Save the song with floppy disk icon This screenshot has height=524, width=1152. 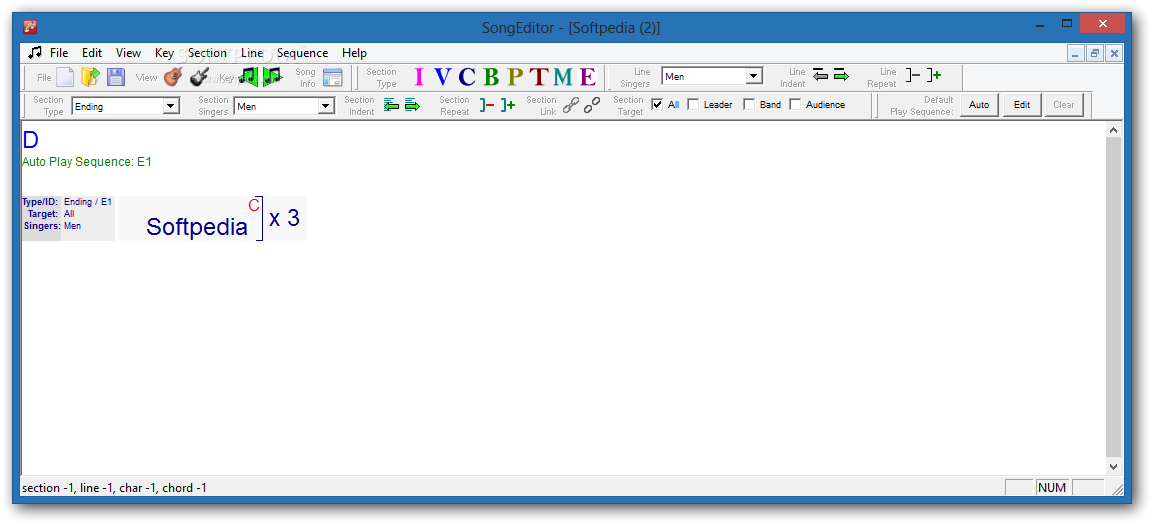116,77
